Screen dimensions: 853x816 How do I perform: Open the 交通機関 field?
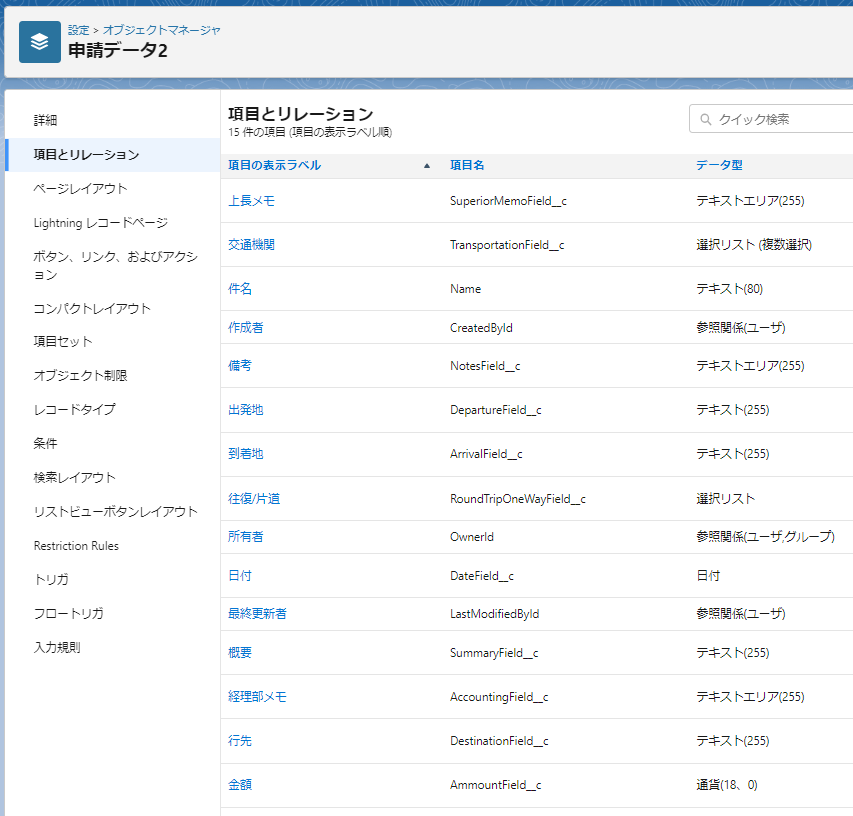tap(251, 245)
